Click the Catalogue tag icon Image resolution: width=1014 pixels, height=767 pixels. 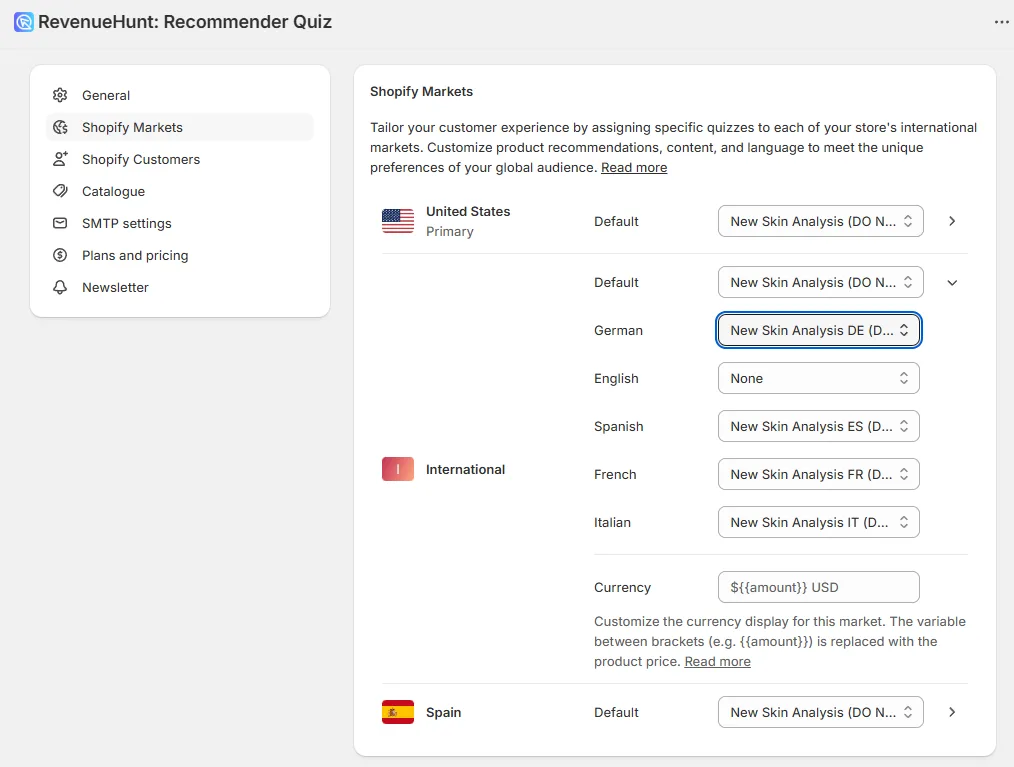coord(60,191)
